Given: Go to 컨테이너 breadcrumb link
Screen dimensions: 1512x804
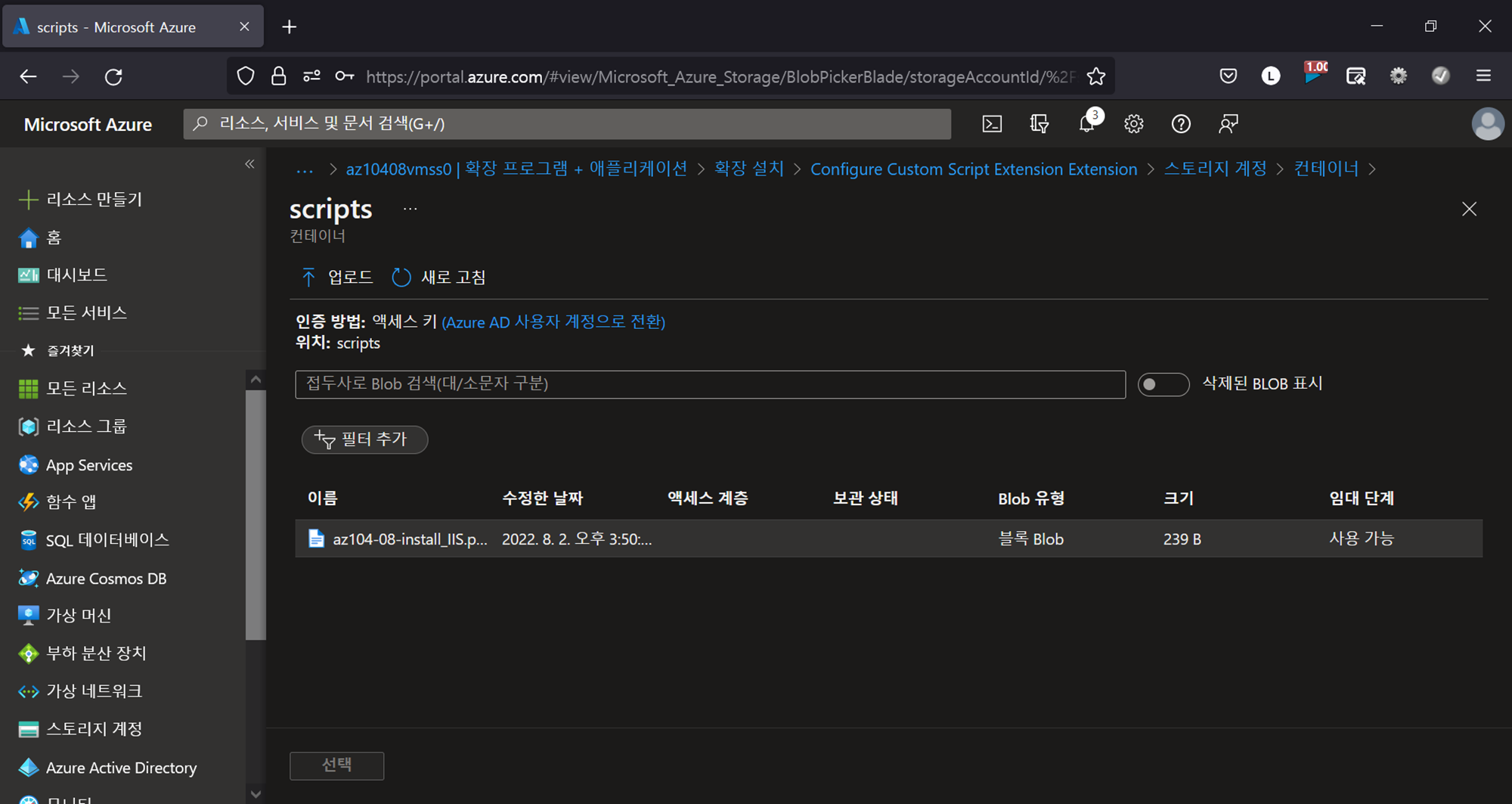Looking at the screenshot, I should (1326, 169).
